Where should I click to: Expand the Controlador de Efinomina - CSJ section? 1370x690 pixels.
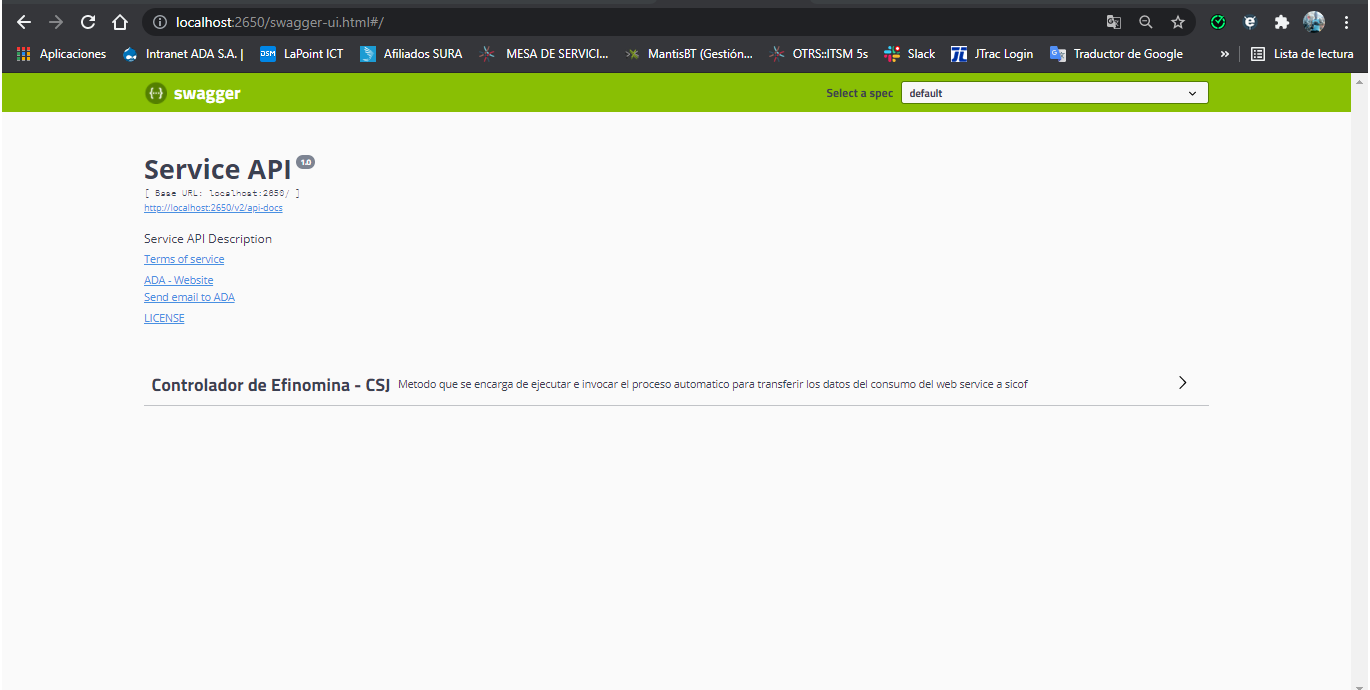[1182, 383]
